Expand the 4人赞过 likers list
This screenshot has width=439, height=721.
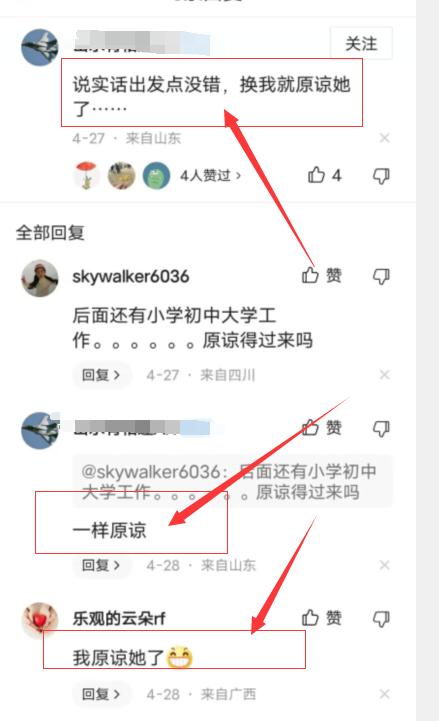[210, 176]
